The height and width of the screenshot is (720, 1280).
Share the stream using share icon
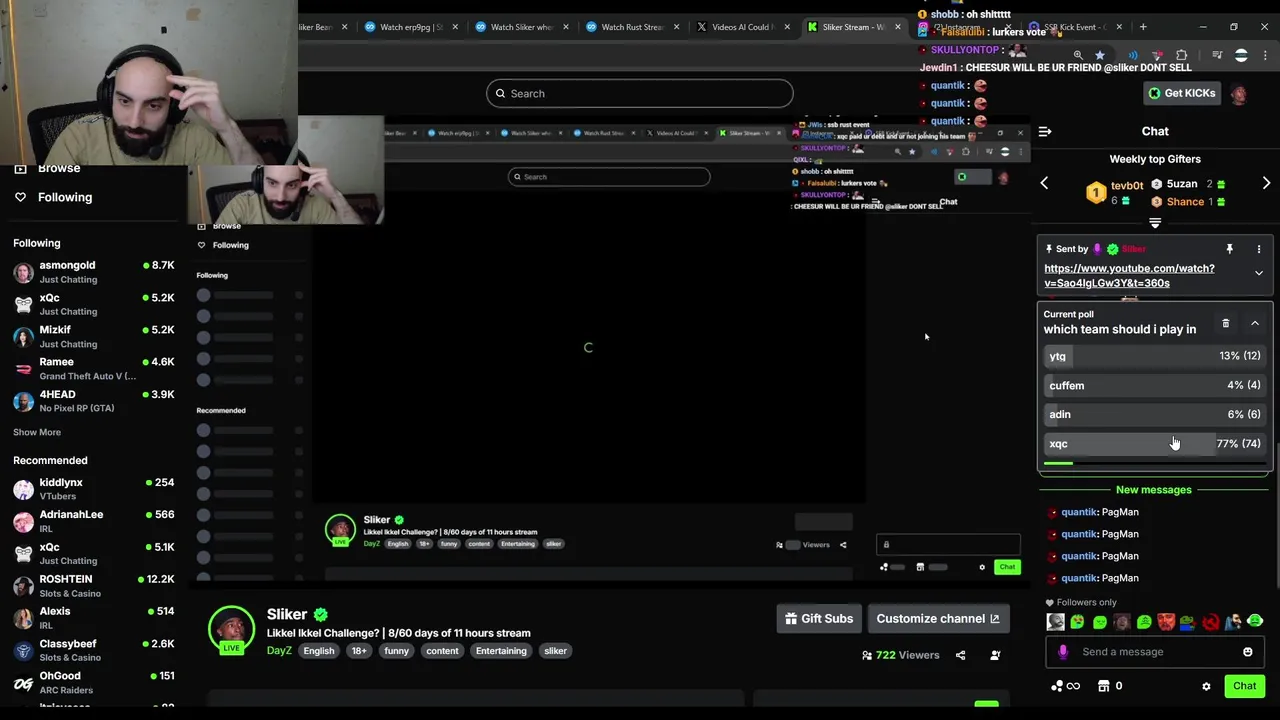(960, 655)
